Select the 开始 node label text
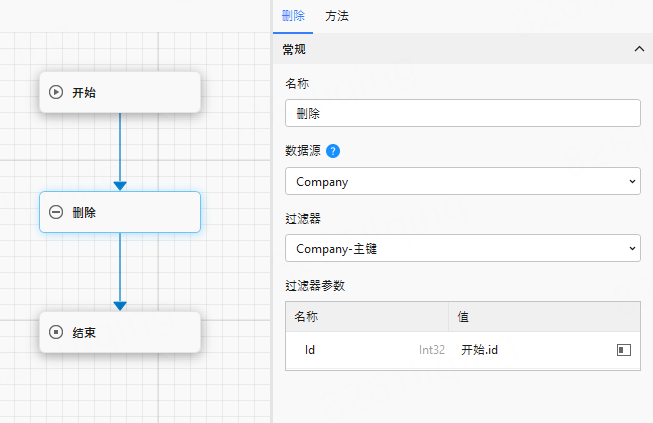 (84, 92)
